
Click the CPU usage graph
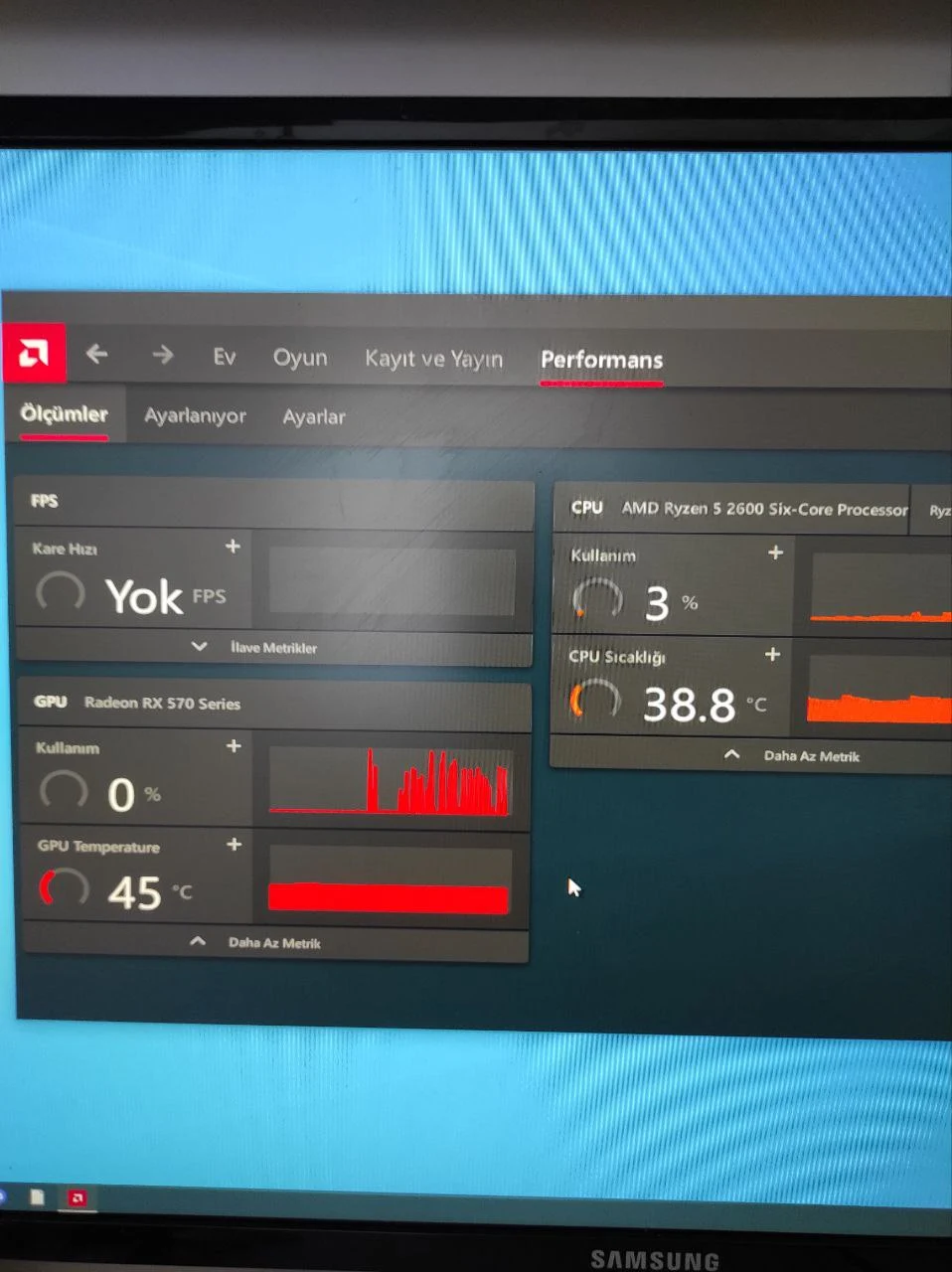click(880, 588)
